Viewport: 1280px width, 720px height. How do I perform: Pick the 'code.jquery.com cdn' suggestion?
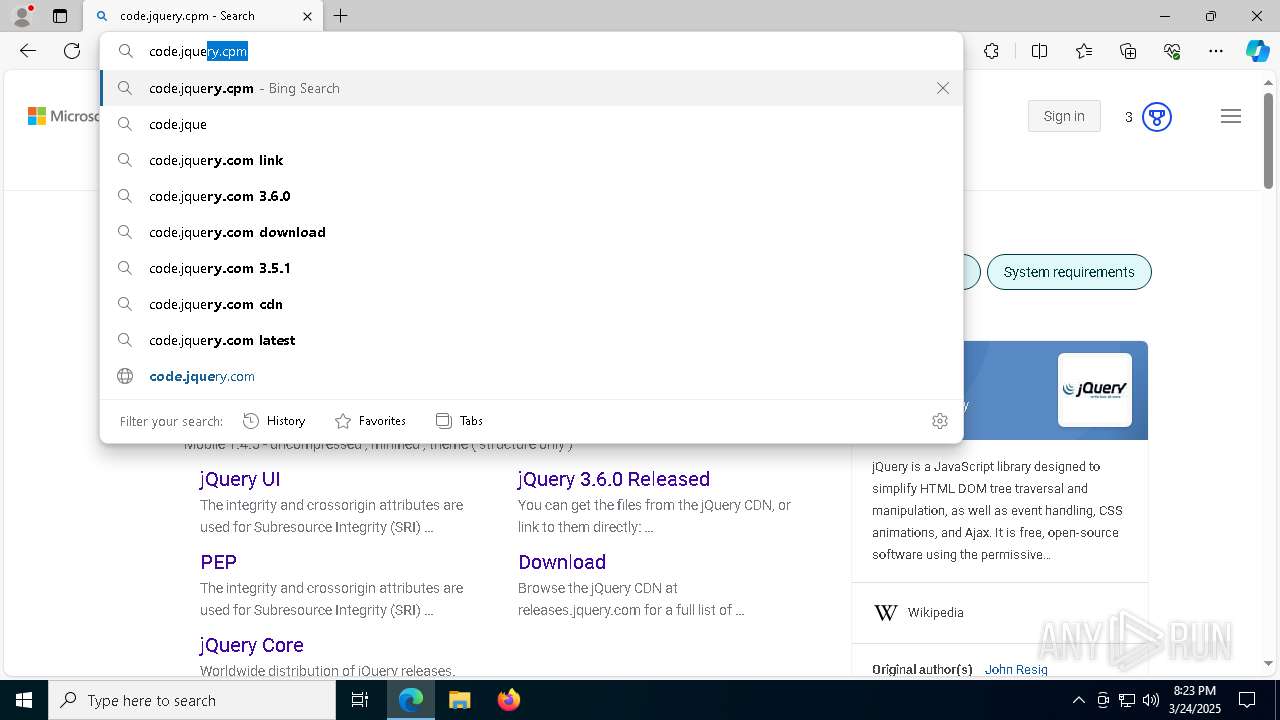click(532, 304)
